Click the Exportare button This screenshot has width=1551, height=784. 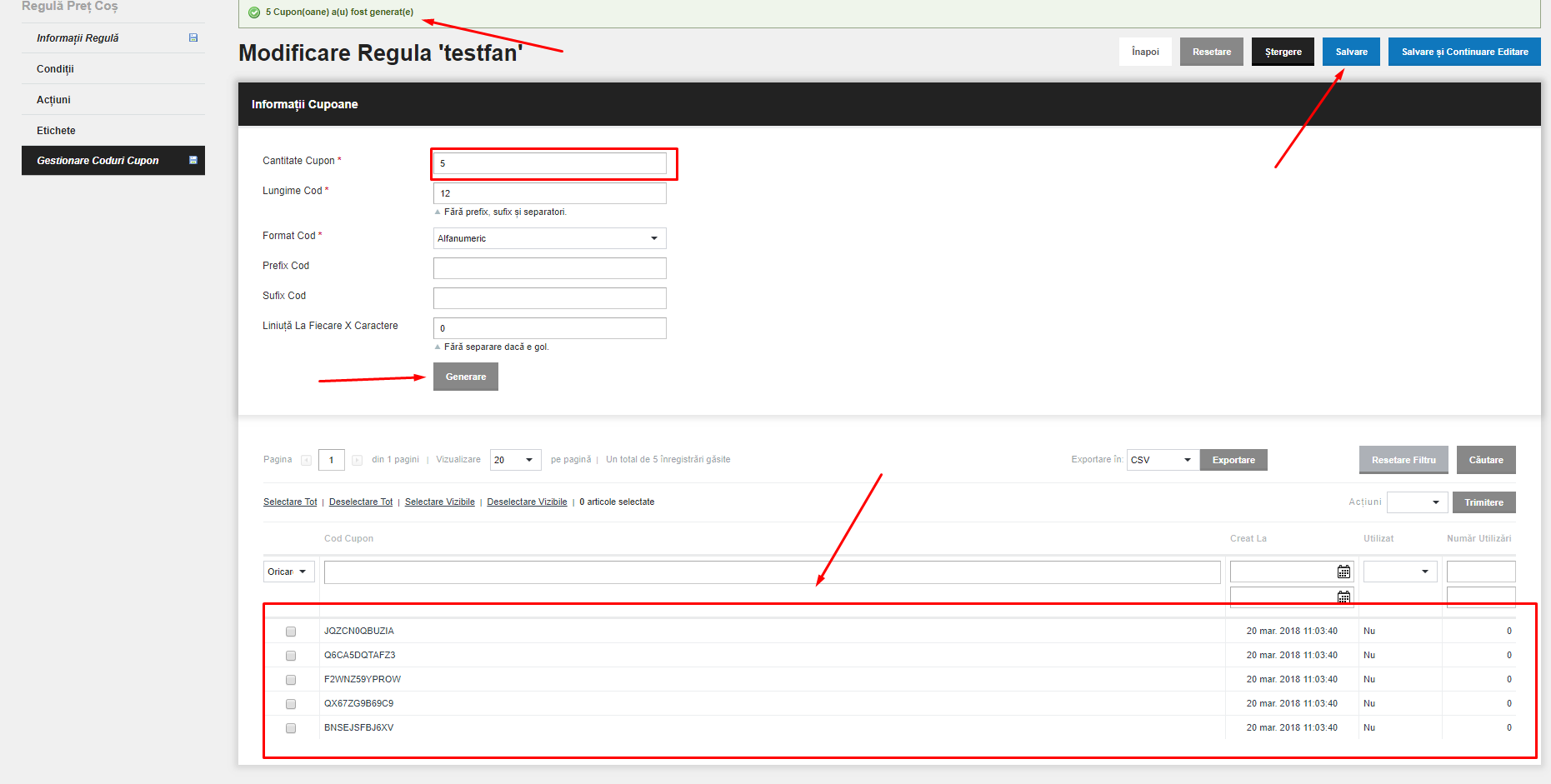(1233, 460)
